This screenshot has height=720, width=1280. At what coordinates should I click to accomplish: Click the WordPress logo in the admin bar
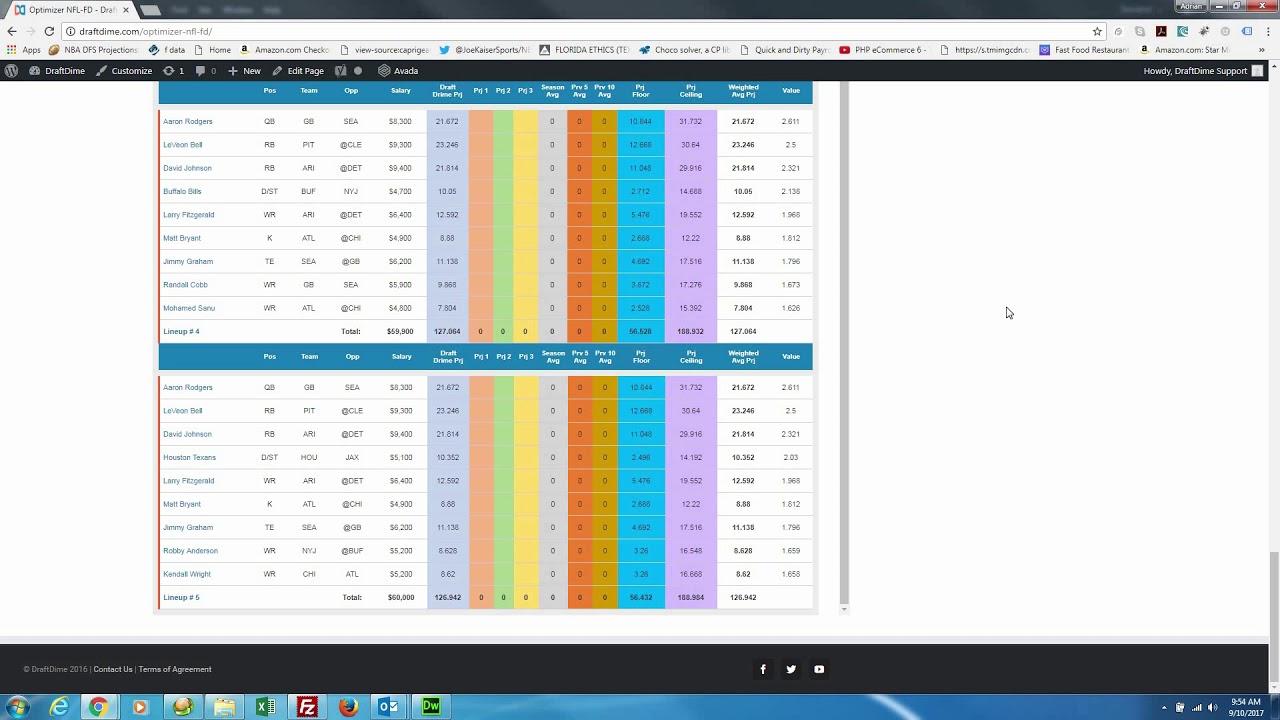click(12, 71)
